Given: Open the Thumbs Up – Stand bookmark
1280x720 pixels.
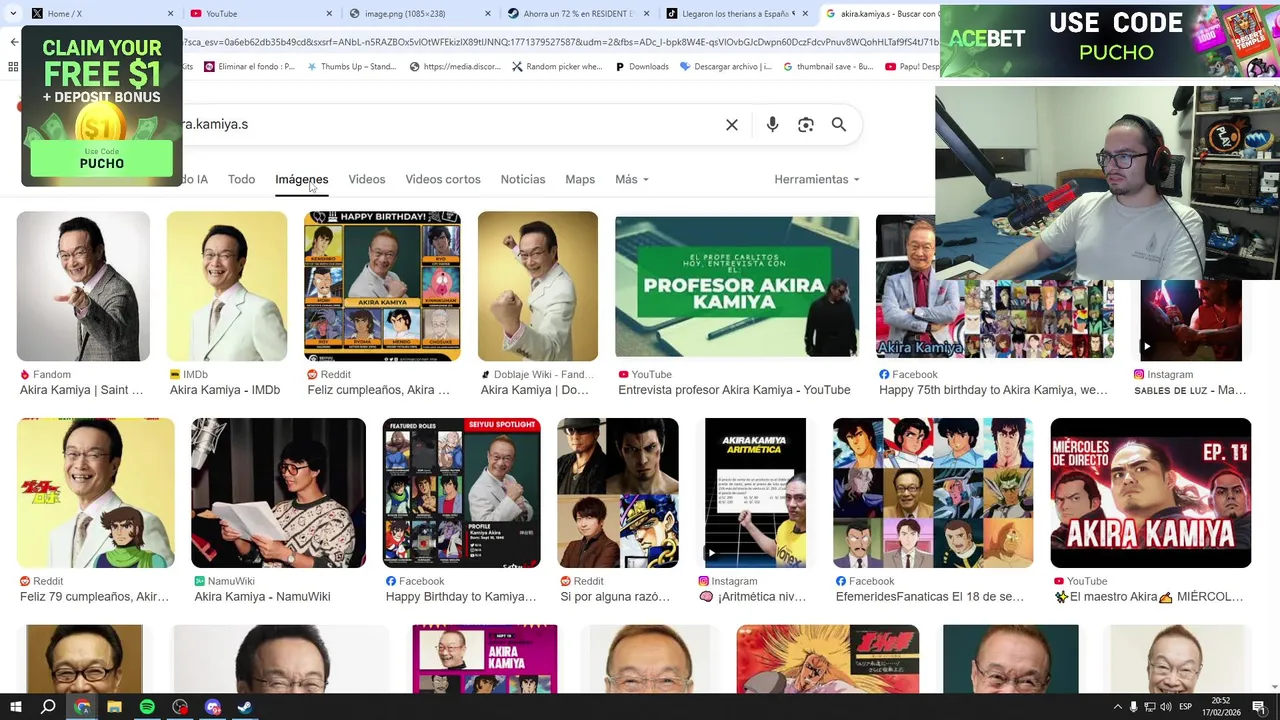Looking at the screenshot, I should coord(352,67).
